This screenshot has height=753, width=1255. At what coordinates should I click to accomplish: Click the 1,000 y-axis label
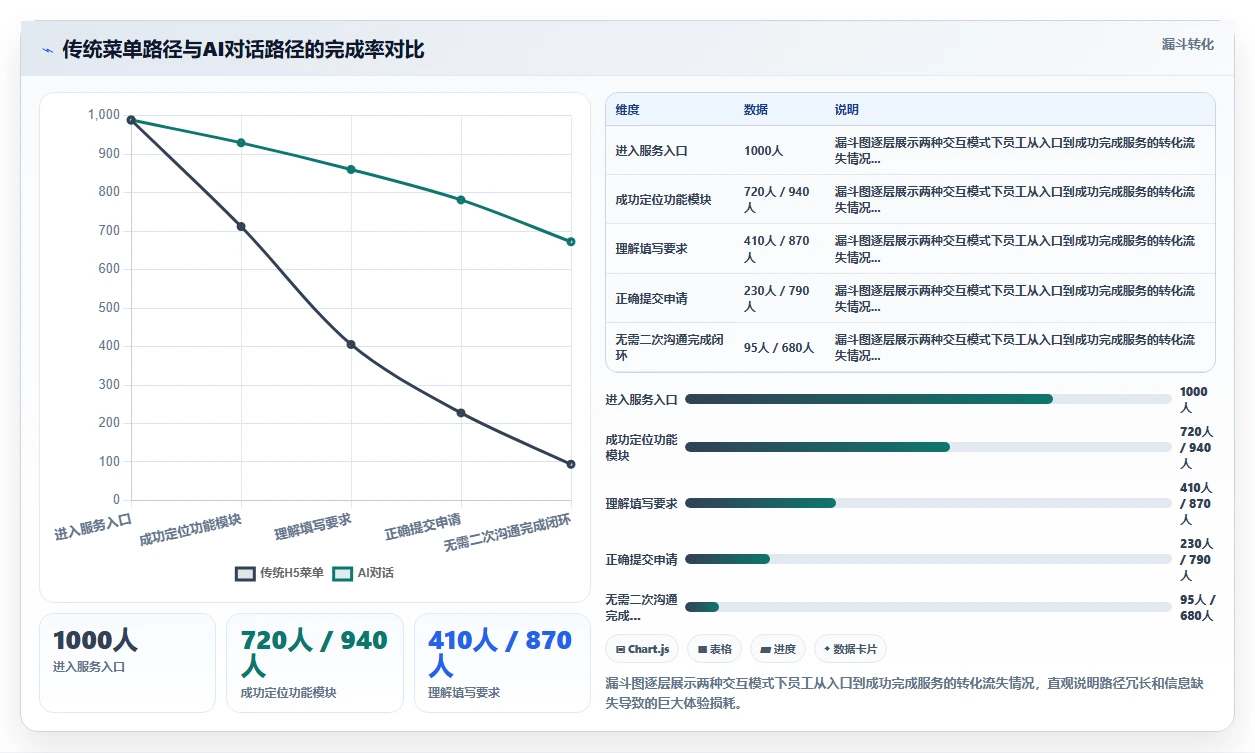(104, 115)
